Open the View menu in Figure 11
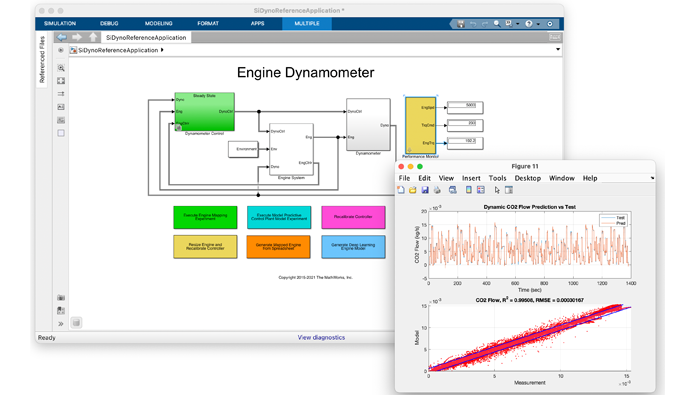695x395 pixels. coord(446,178)
